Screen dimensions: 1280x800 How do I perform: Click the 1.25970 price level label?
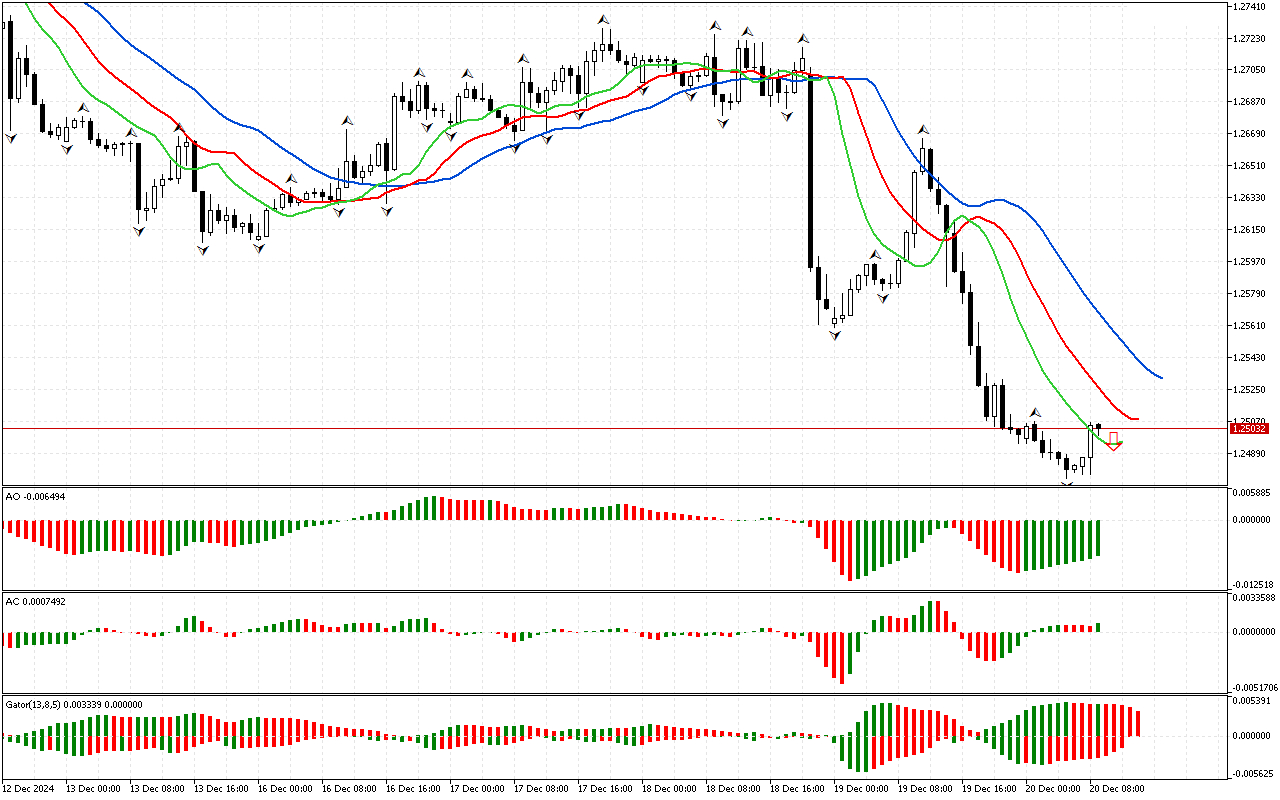1250,262
